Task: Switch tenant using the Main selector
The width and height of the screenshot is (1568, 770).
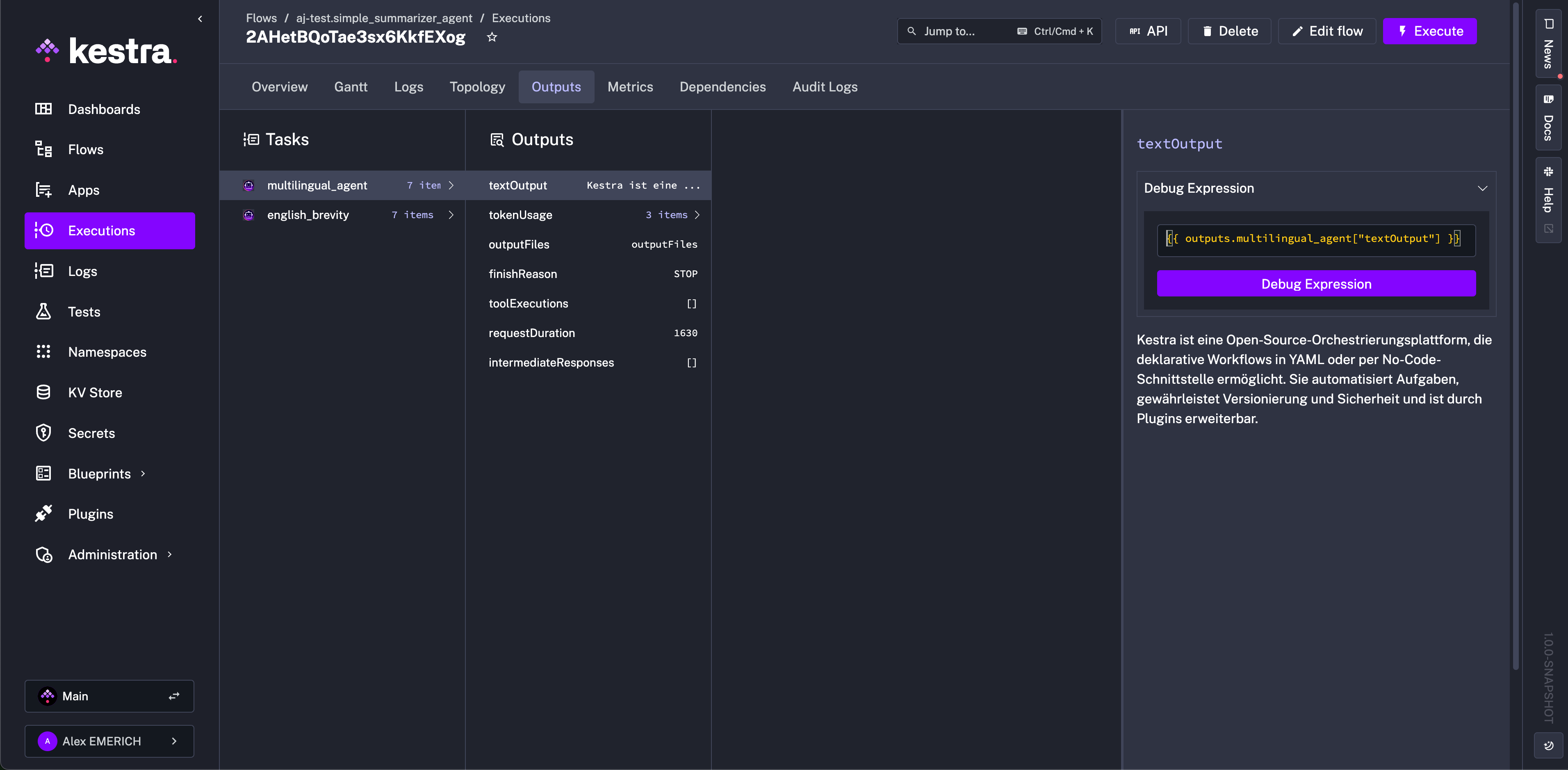Action: pyautogui.click(x=109, y=696)
